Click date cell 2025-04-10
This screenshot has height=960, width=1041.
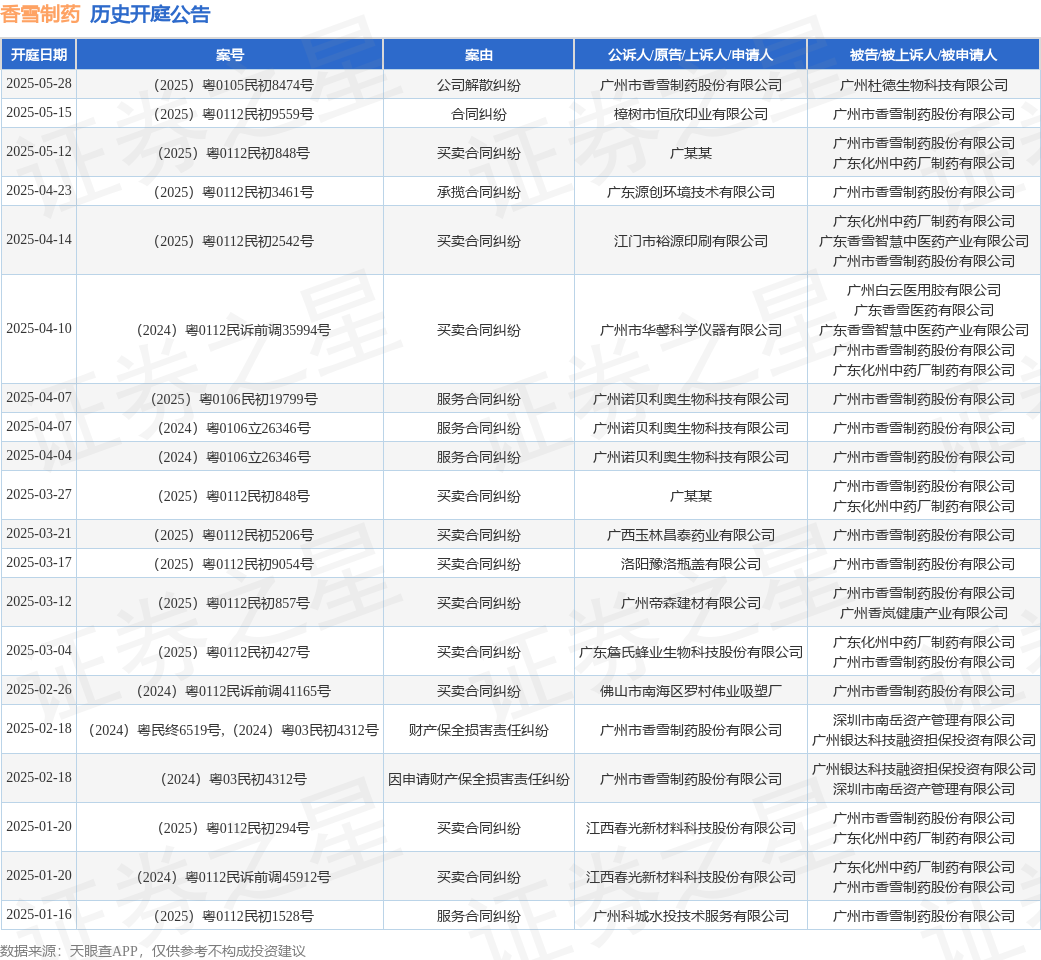39,329
